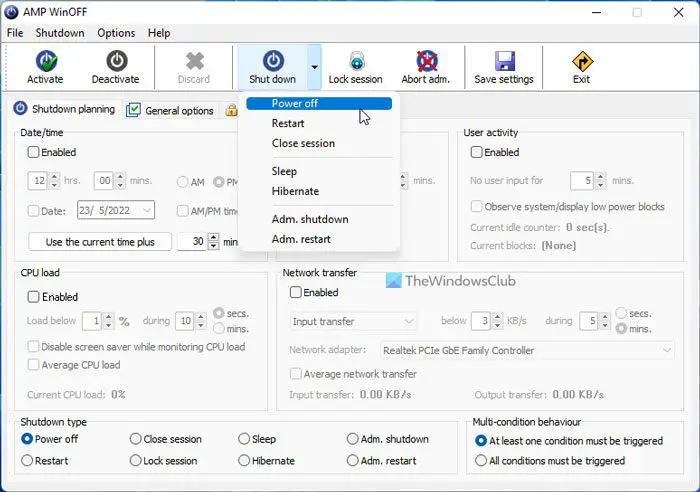Select All conditions must be triggered

(481, 460)
